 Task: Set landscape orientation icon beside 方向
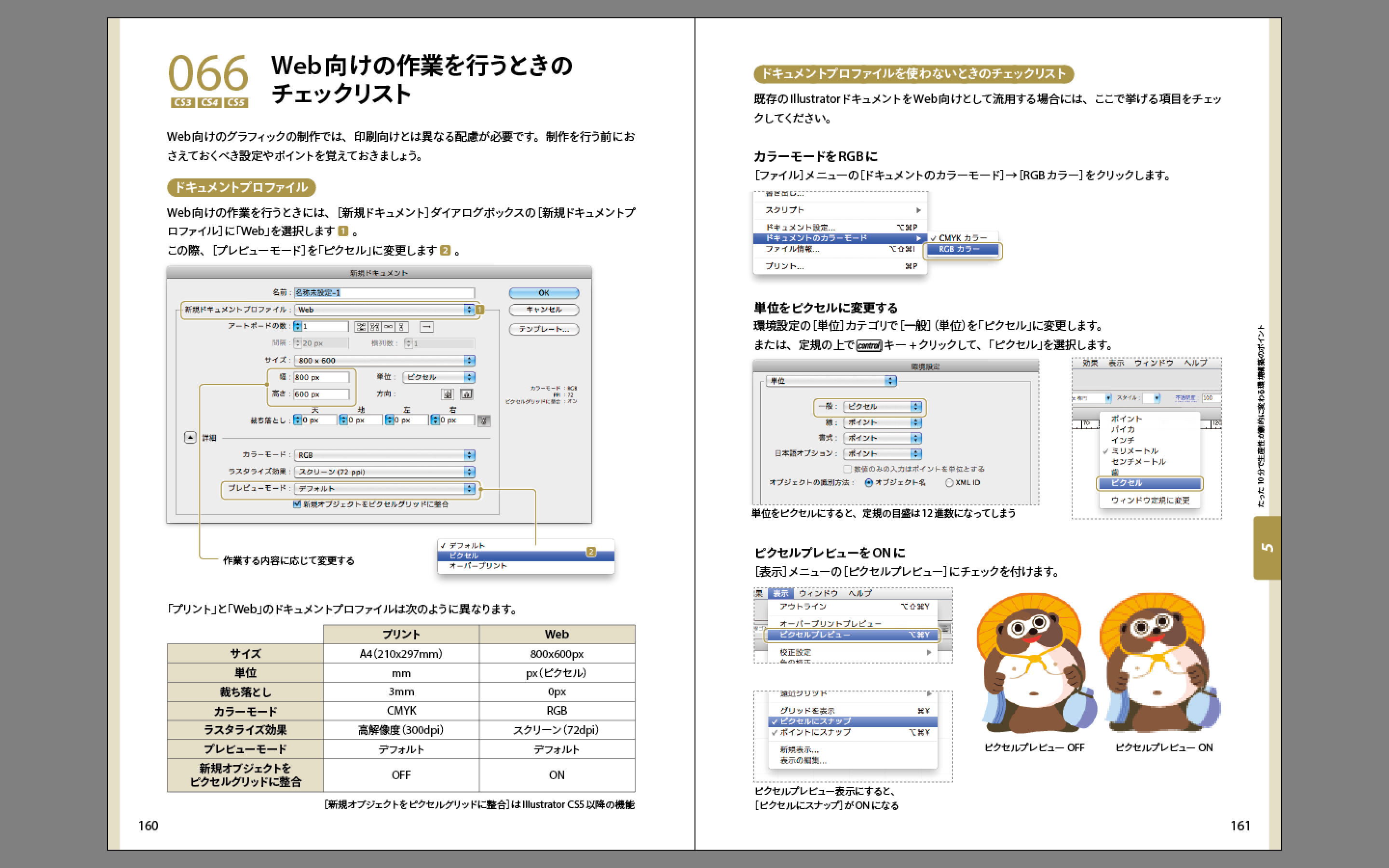click(467, 394)
